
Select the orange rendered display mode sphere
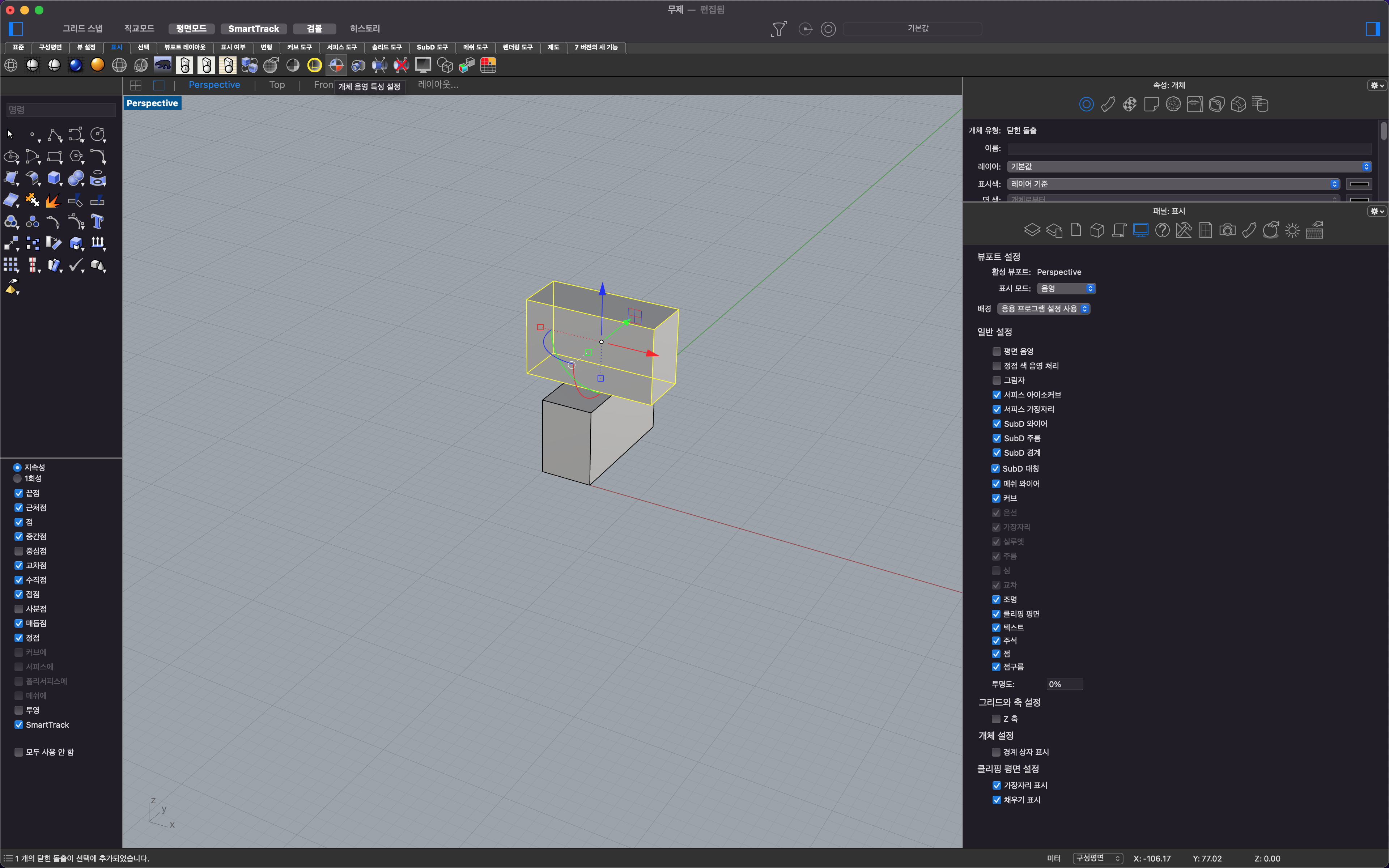click(98, 65)
